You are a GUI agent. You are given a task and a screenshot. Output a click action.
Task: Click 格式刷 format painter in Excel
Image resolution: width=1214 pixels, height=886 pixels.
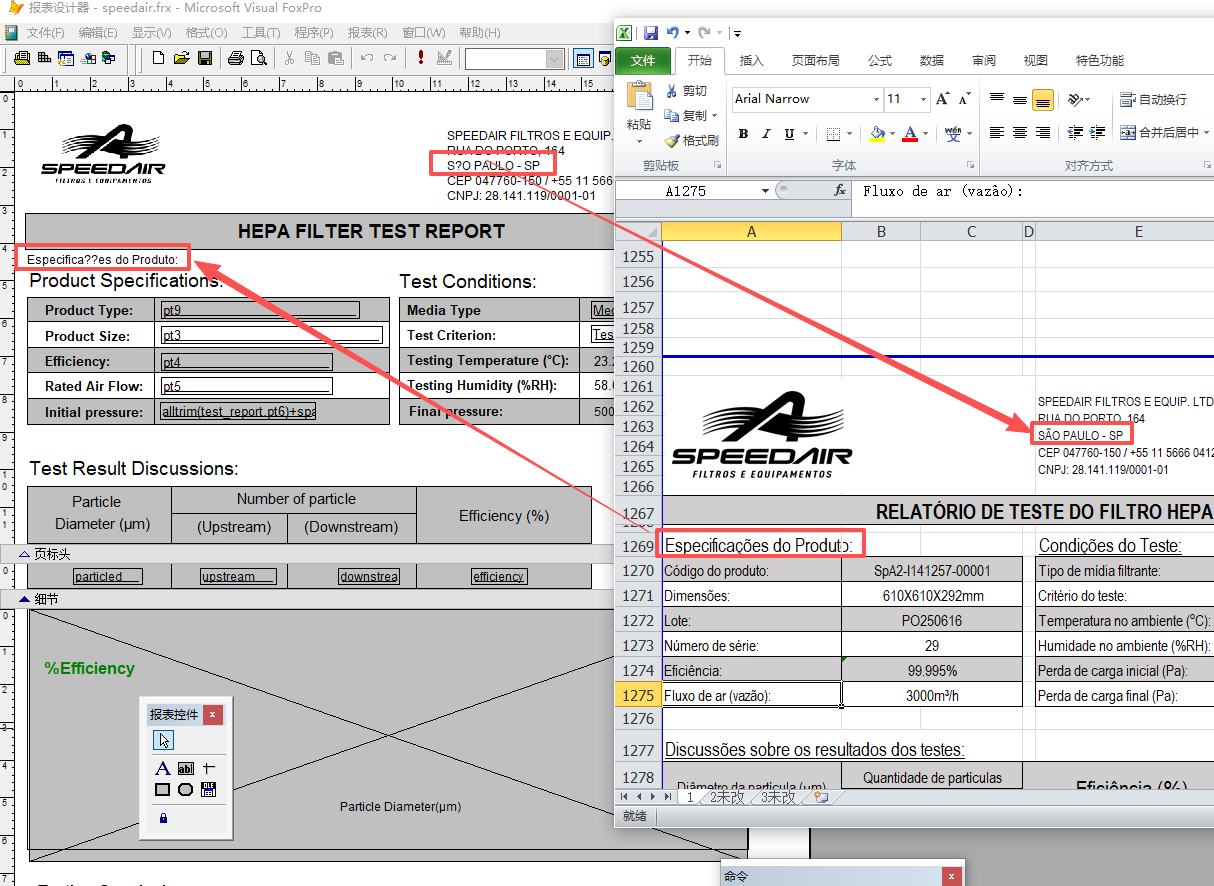(691, 141)
